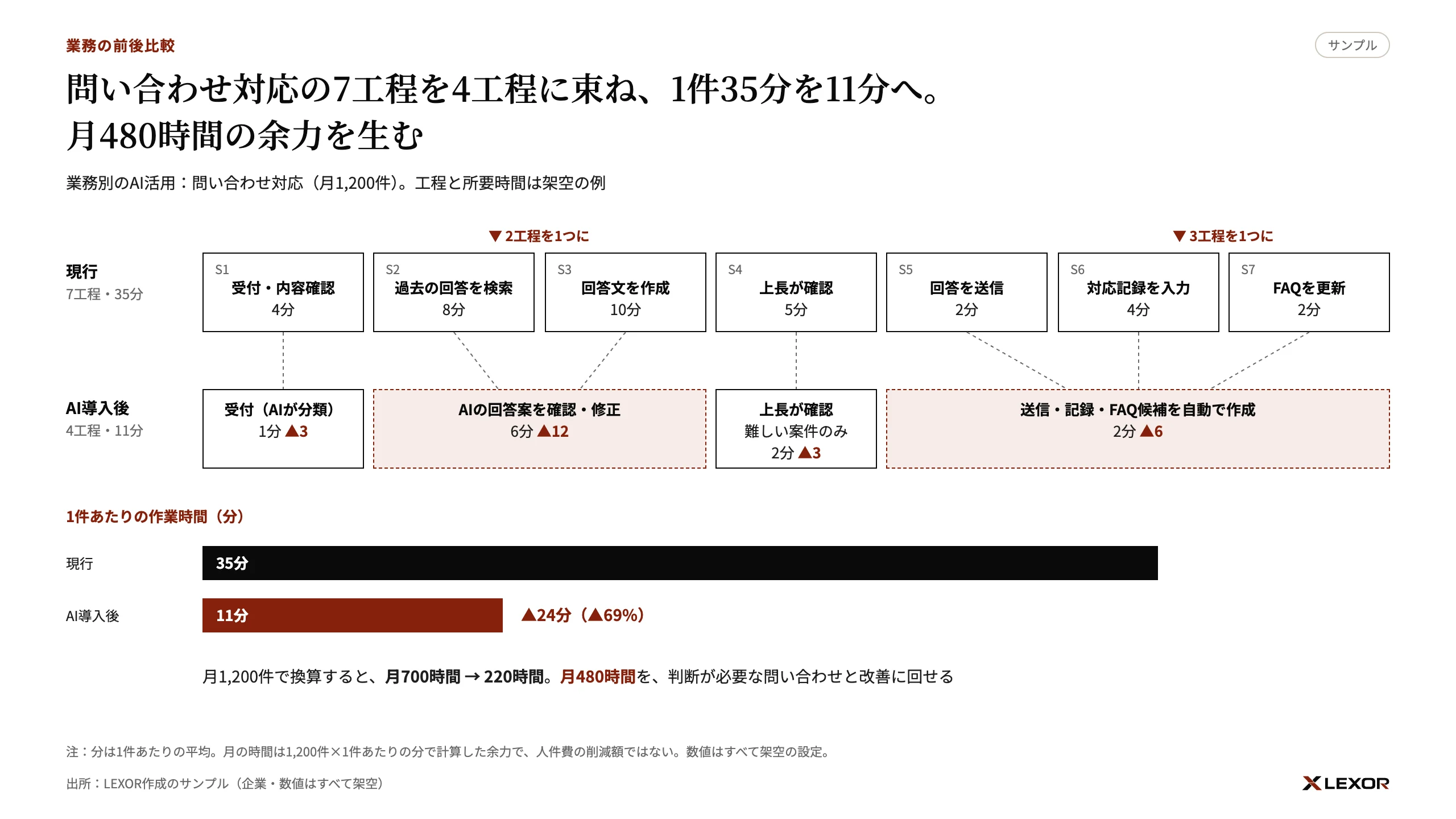Image resolution: width=1456 pixels, height=819 pixels.
Task: Click the 出所：LEXOR作成のサンプル source line
Action: click(225, 784)
